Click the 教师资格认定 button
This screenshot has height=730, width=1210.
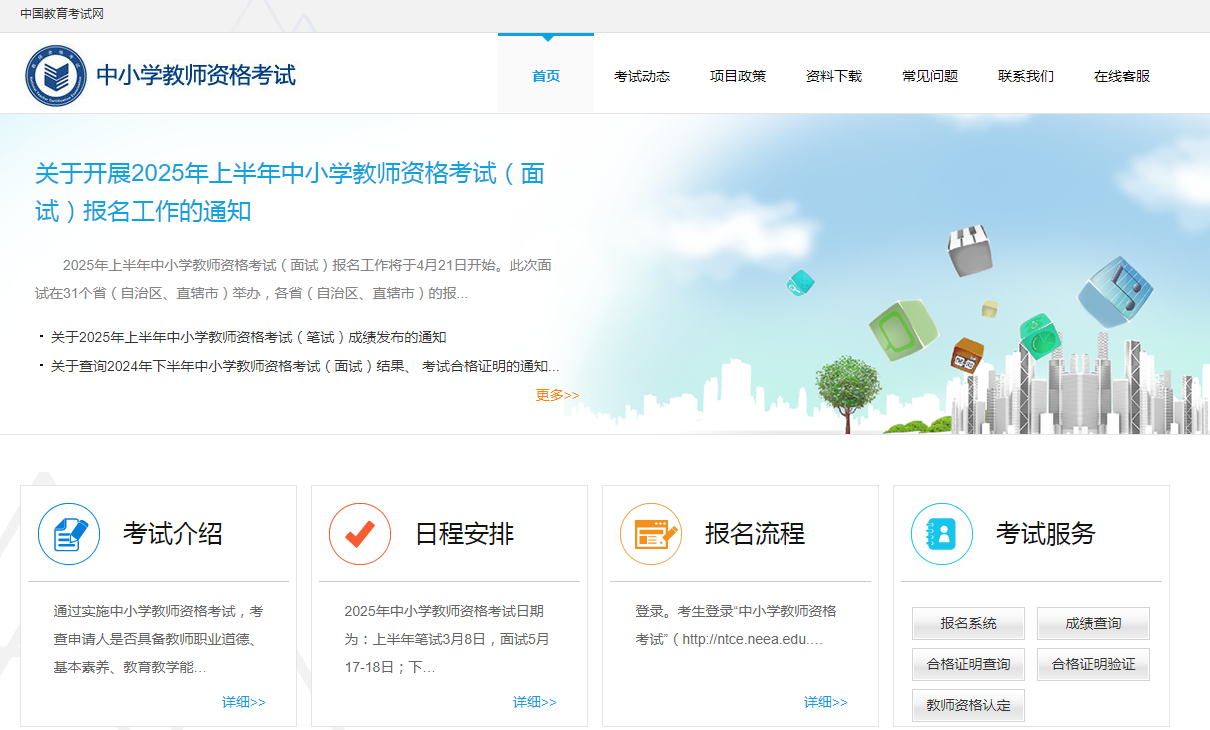click(968, 705)
